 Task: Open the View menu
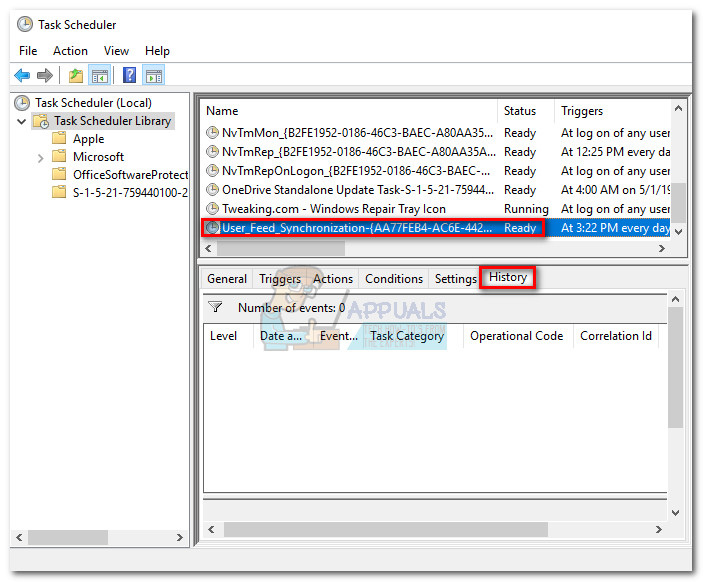pos(116,51)
